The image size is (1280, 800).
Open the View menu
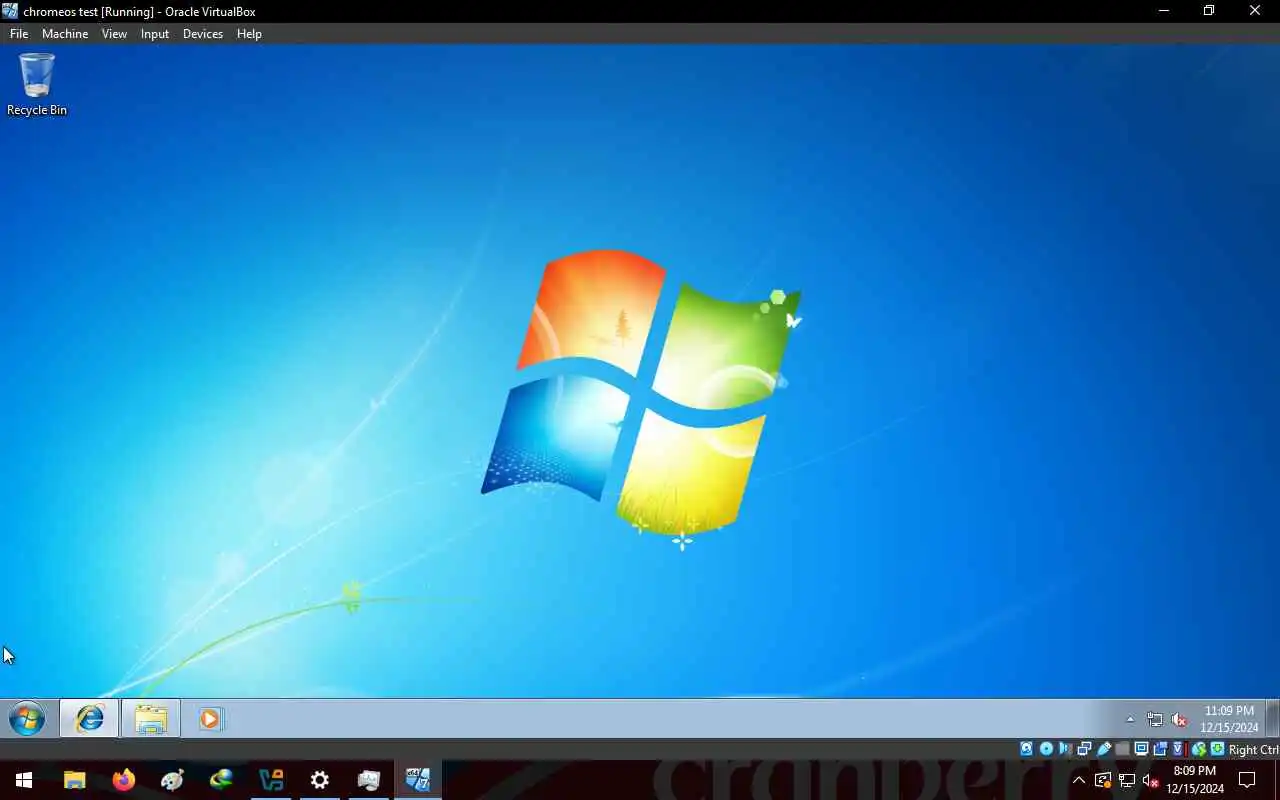pos(114,33)
